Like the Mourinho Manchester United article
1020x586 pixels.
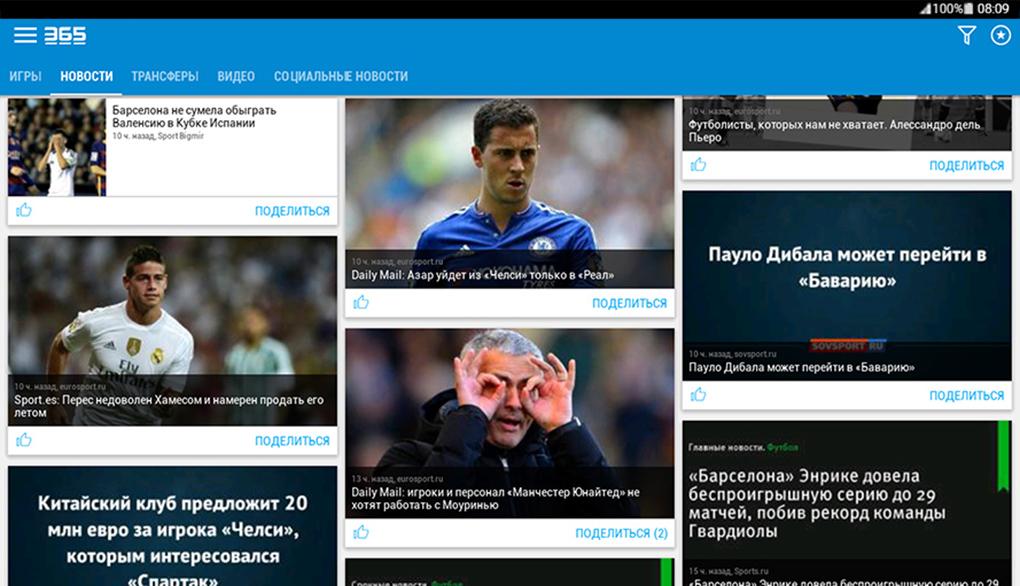tap(361, 533)
